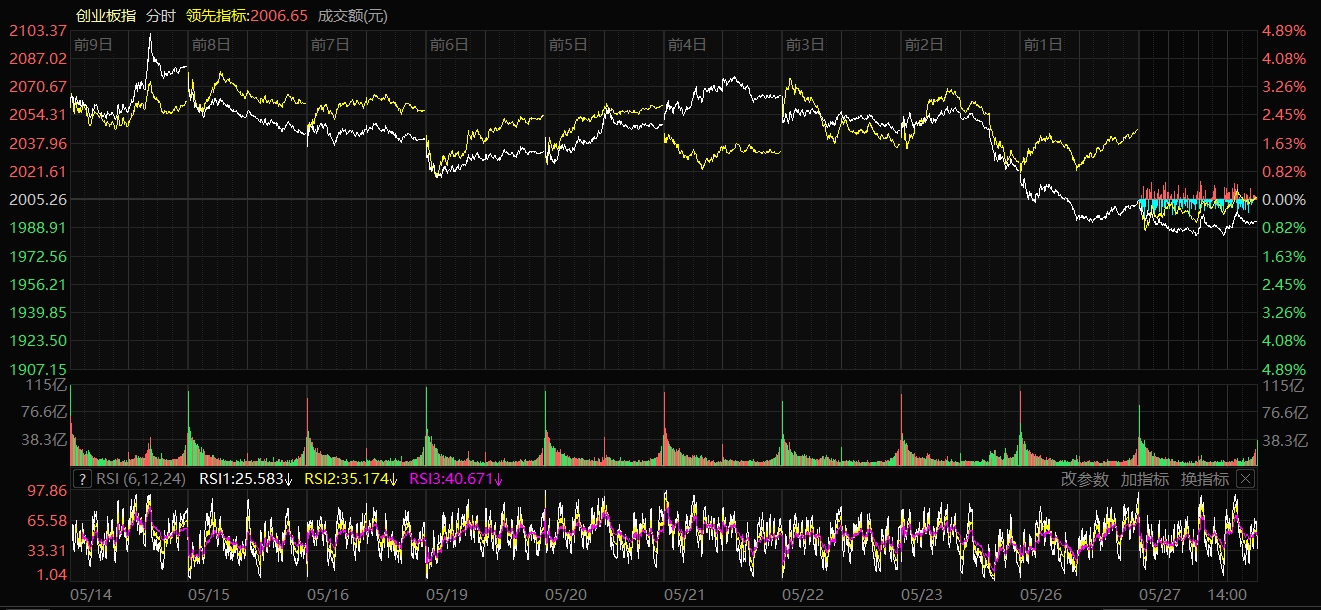The image size is (1321, 610).
Task: Click the 05/26 date on the time axis
Action: (1041, 595)
